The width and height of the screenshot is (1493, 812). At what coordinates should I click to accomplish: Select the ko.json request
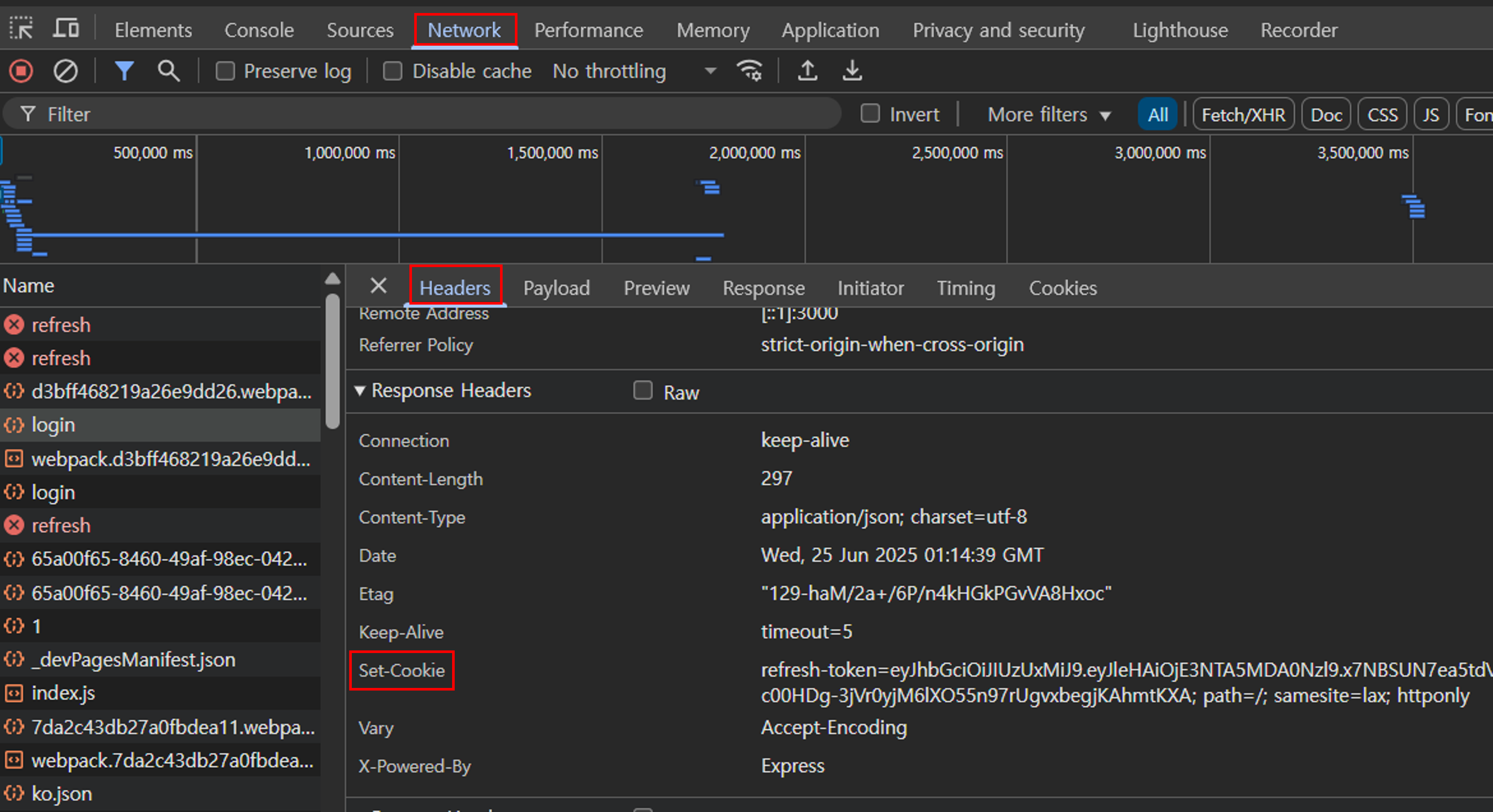[x=61, y=793]
